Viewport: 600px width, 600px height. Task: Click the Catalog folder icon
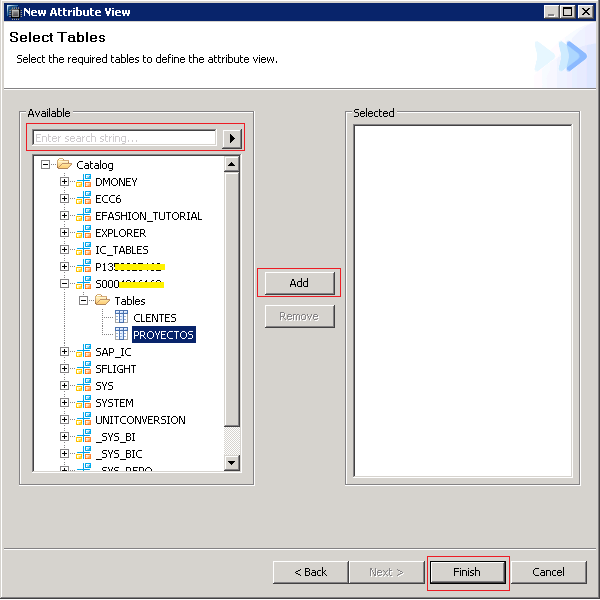pyautogui.click(x=64, y=165)
